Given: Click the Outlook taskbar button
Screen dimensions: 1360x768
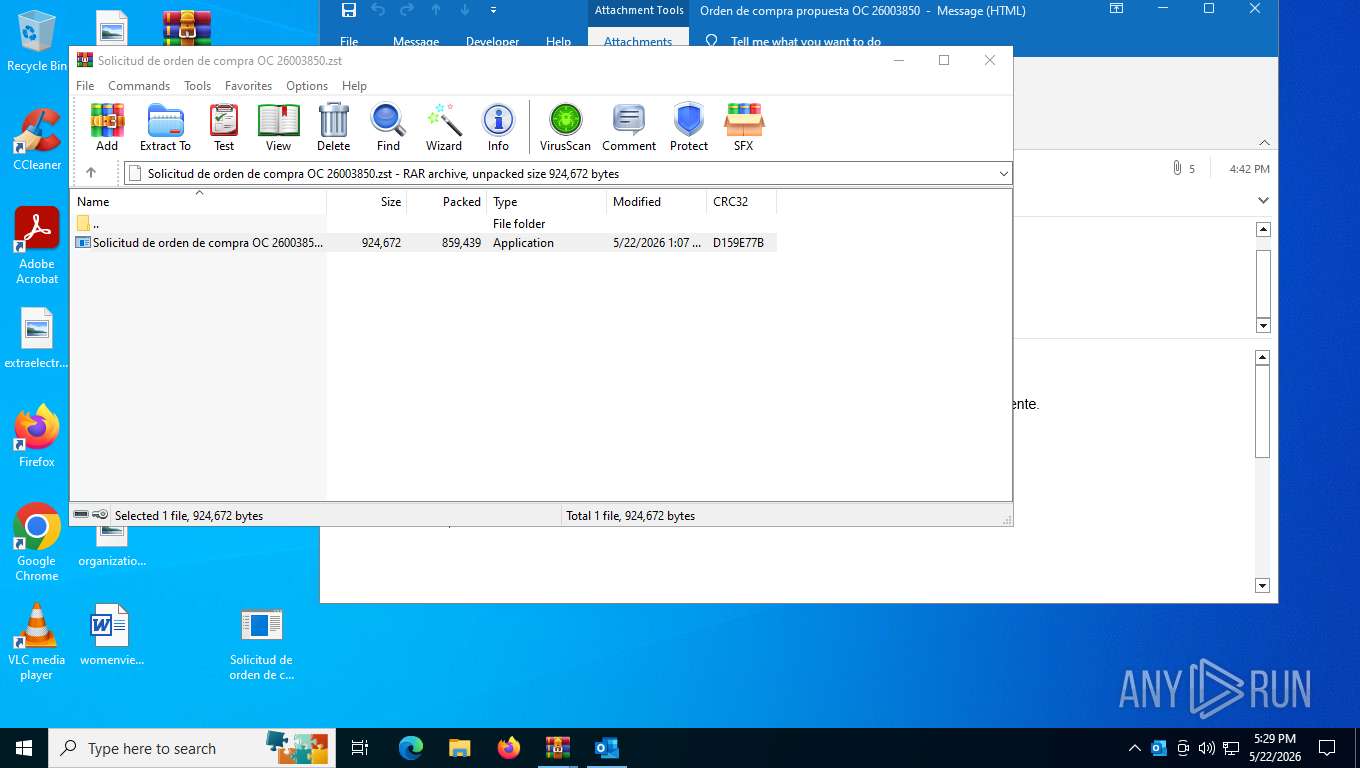Looking at the screenshot, I should pyautogui.click(x=607, y=748).
